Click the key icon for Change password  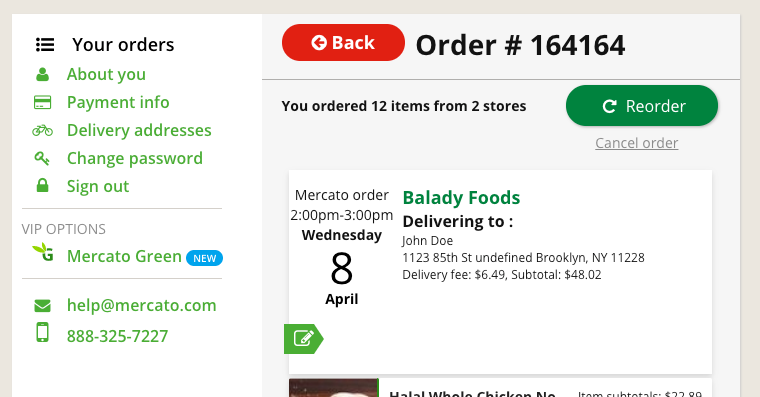(42, 158)
